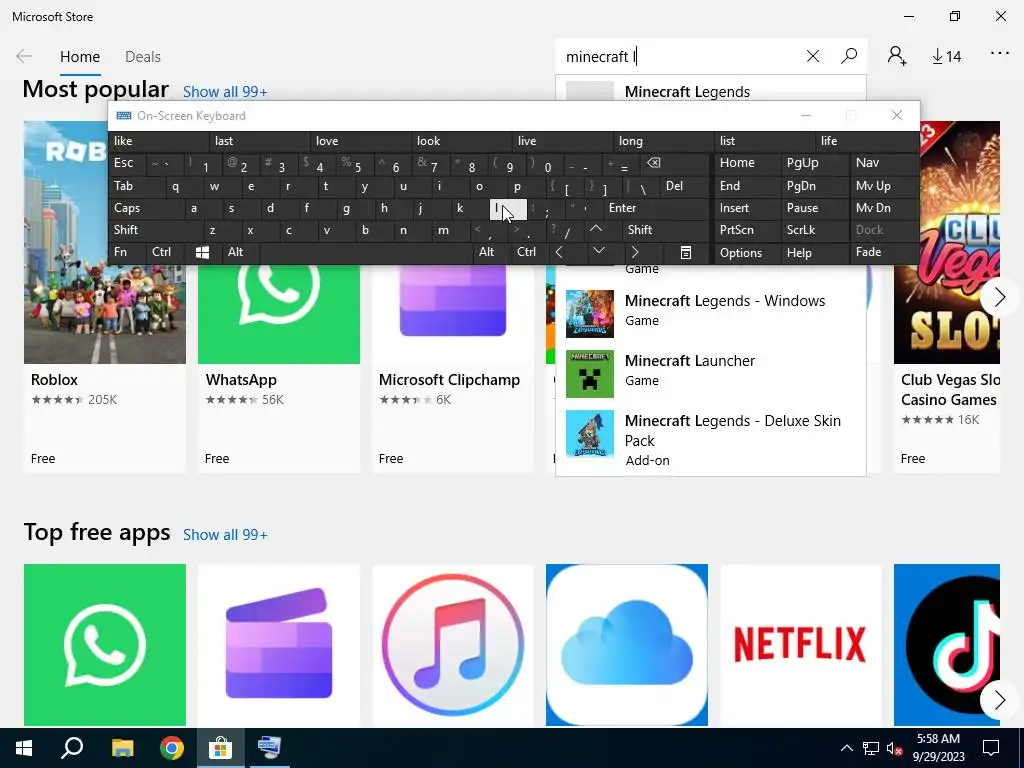
Task: Toggle the left Ctrl key on On-Screen Keyboard
Action: point(165,252)
